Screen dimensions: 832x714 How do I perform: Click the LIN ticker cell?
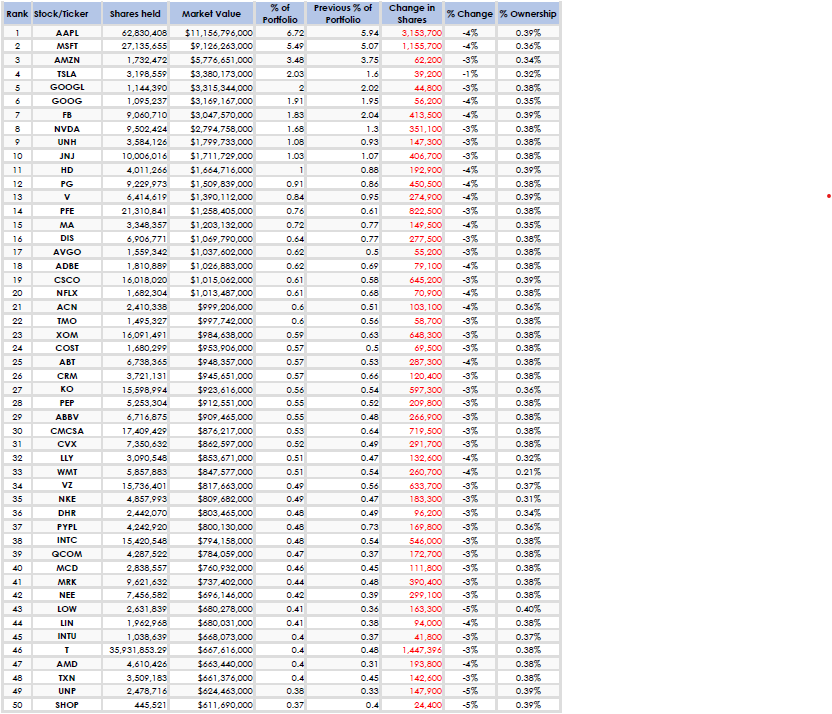67,623
